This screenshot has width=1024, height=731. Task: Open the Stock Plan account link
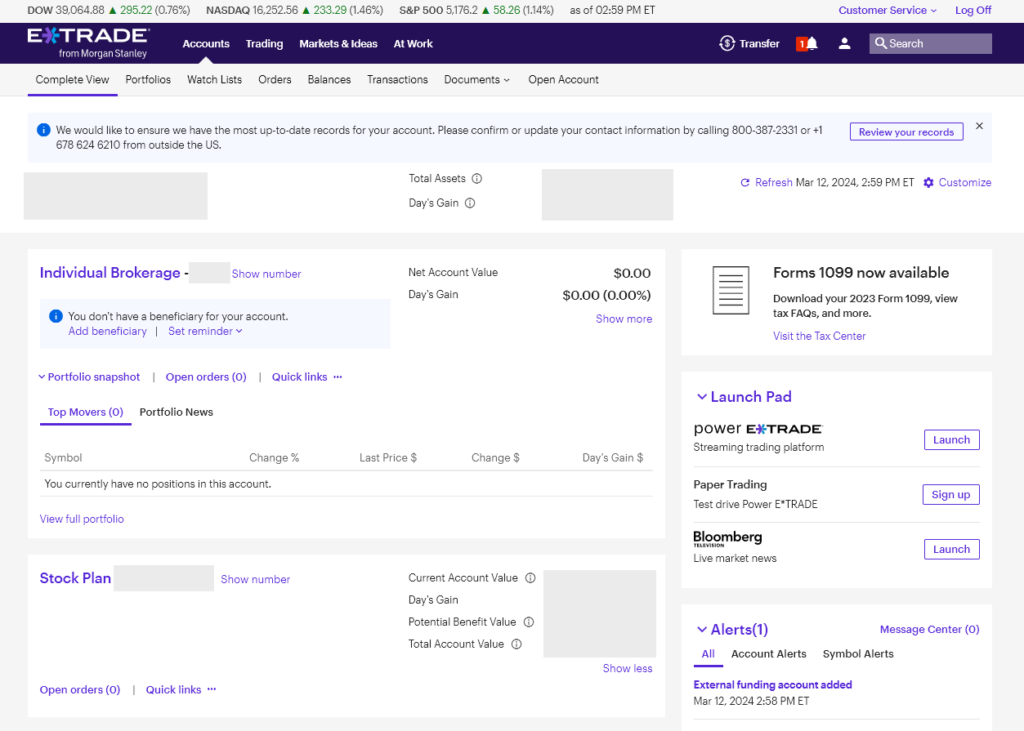click(75, 578)
